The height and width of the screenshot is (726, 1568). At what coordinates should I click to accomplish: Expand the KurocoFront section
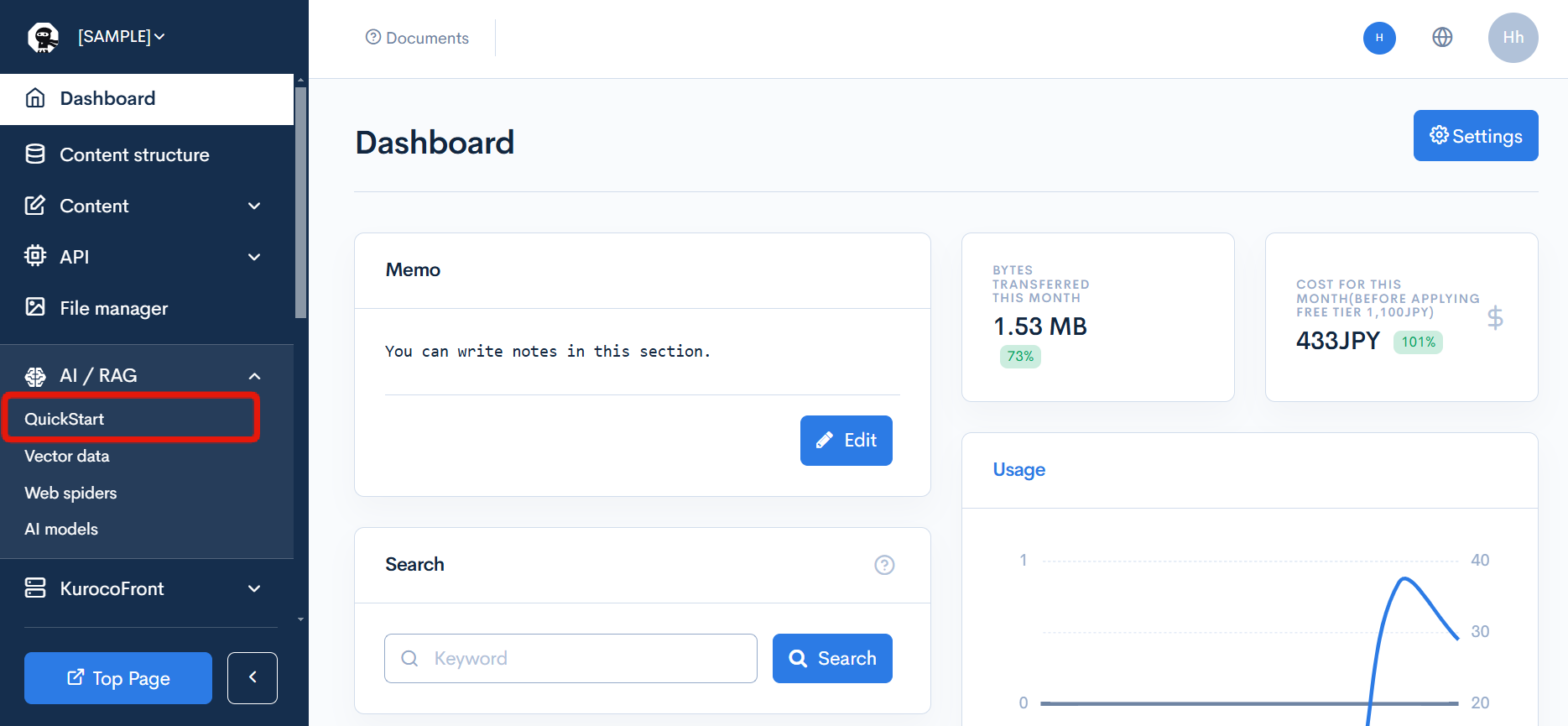tap(254, 588)
